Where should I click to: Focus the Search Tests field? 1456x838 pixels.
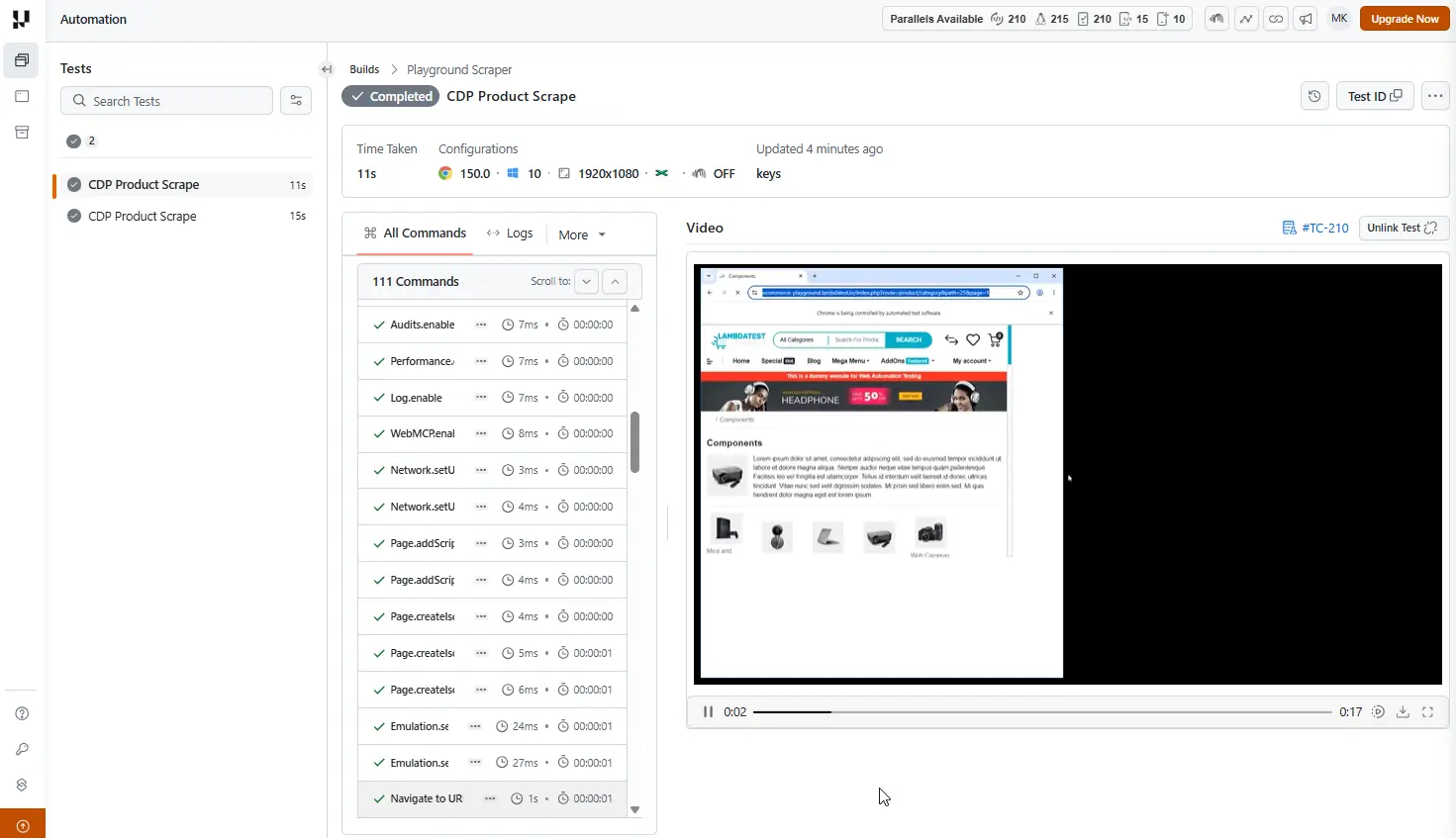tap(166, 101)
